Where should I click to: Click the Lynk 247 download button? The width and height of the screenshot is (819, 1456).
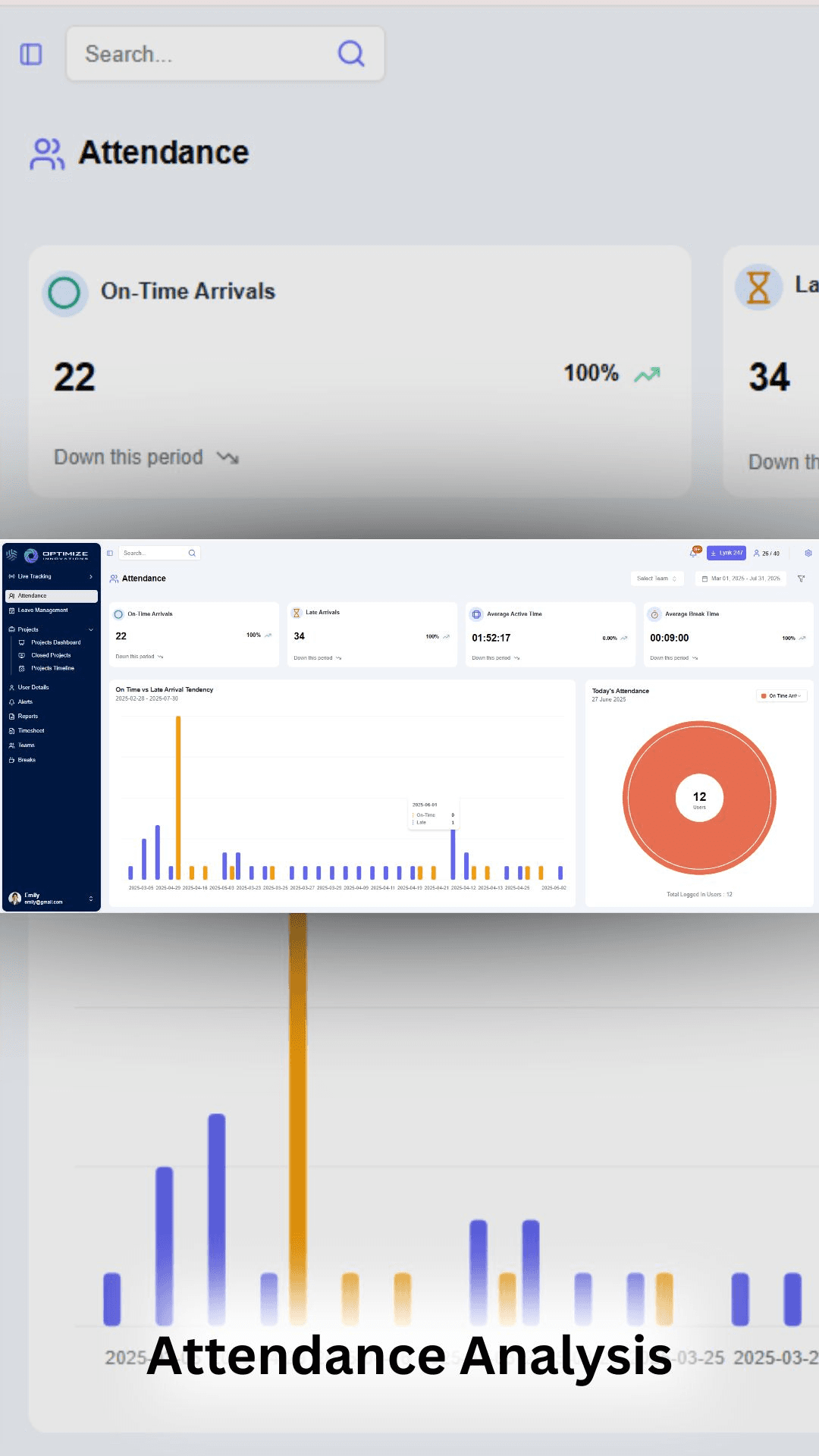726,553
